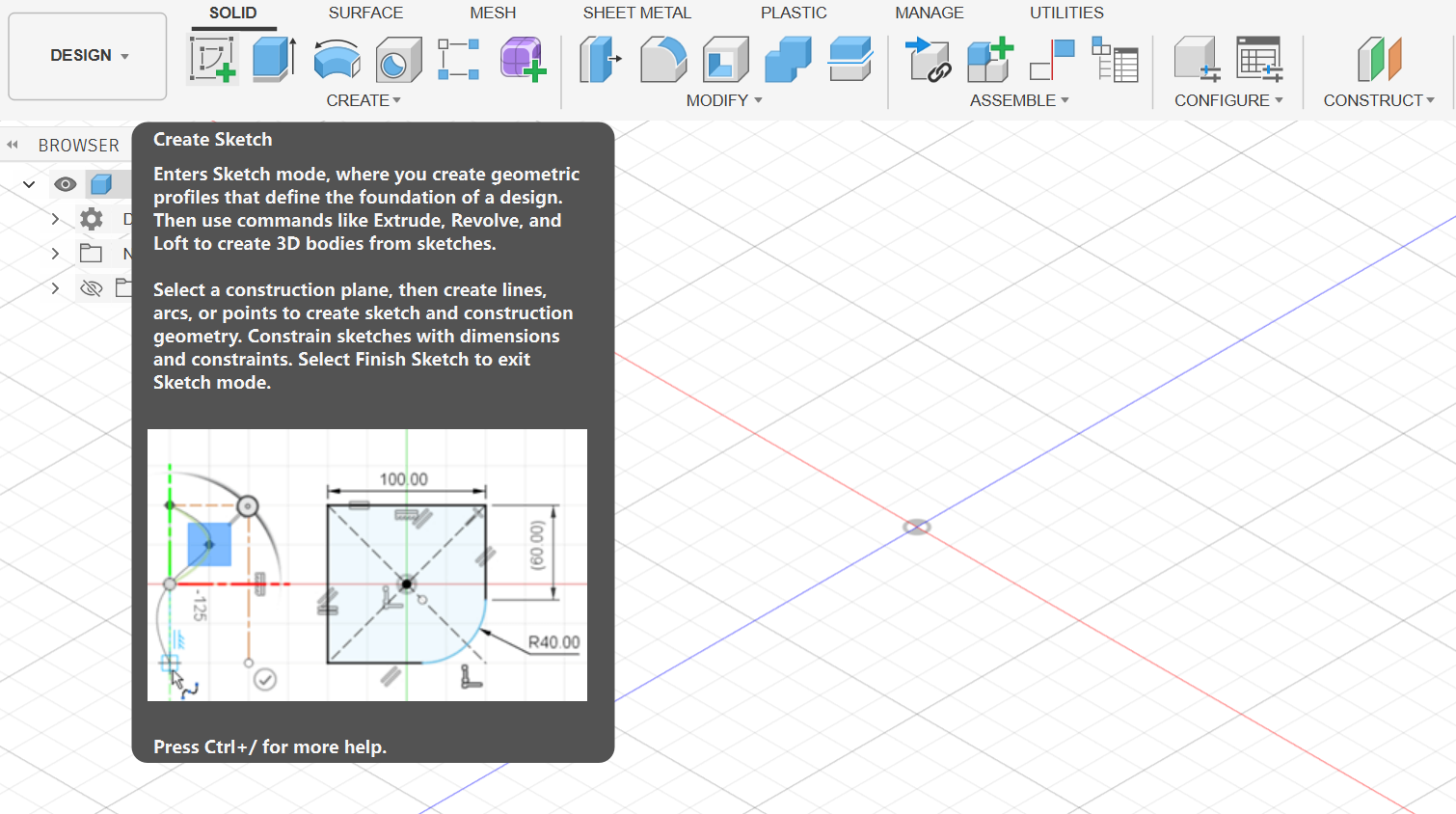Switch to the MANAGE tab
Image resolution: width=1456 pixels, height=814 pixels.
pos(930,13)
